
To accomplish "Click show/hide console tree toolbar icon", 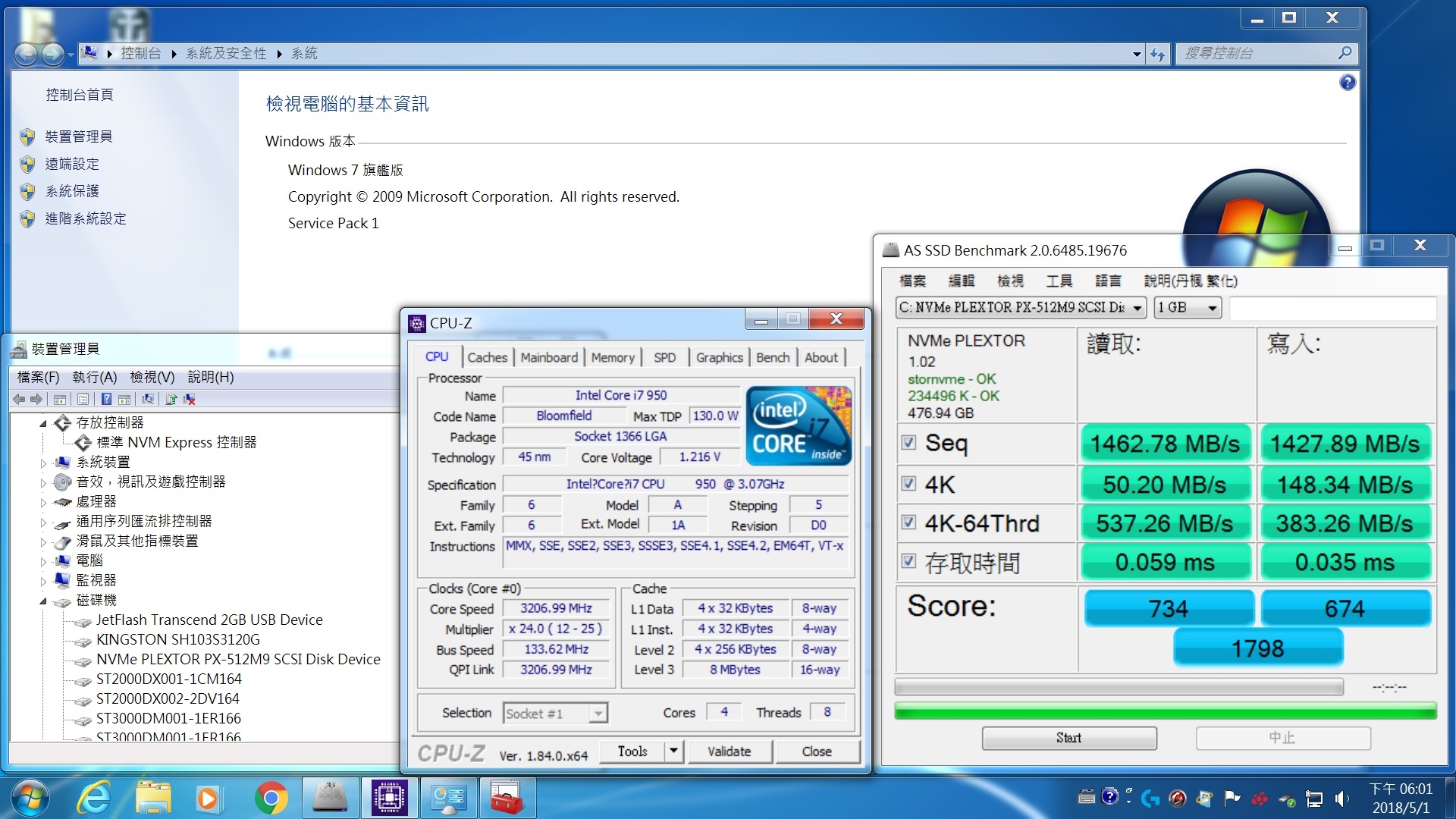I will click(x=60, y=399).
